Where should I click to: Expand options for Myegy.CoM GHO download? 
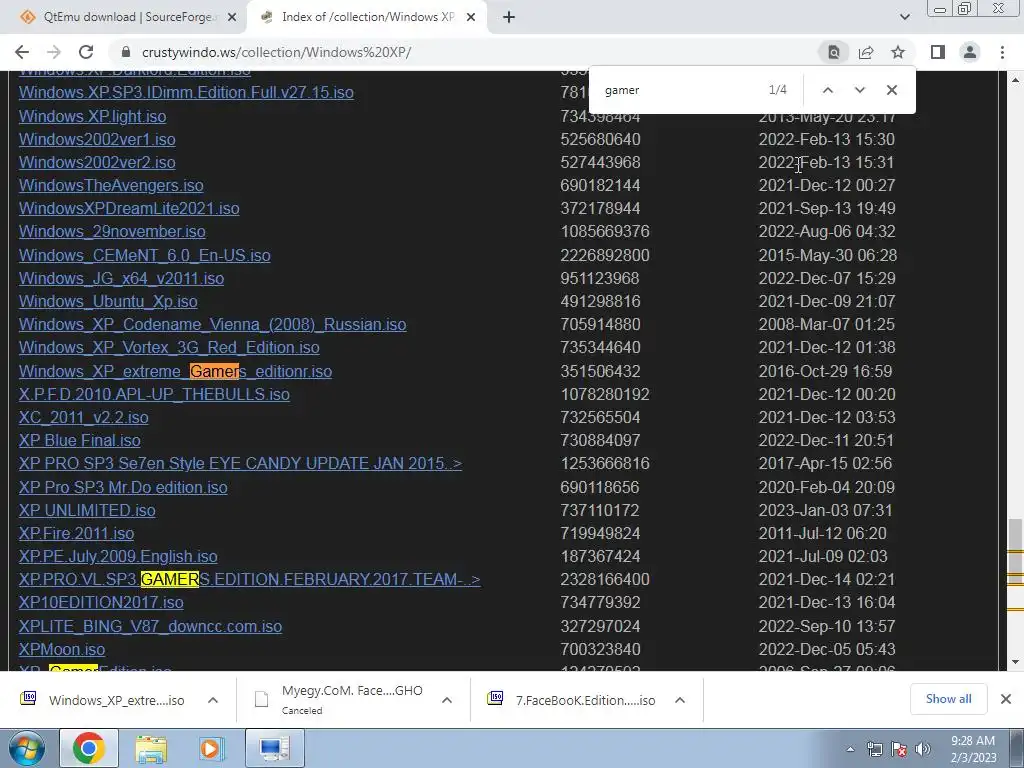tap(447, 700)
